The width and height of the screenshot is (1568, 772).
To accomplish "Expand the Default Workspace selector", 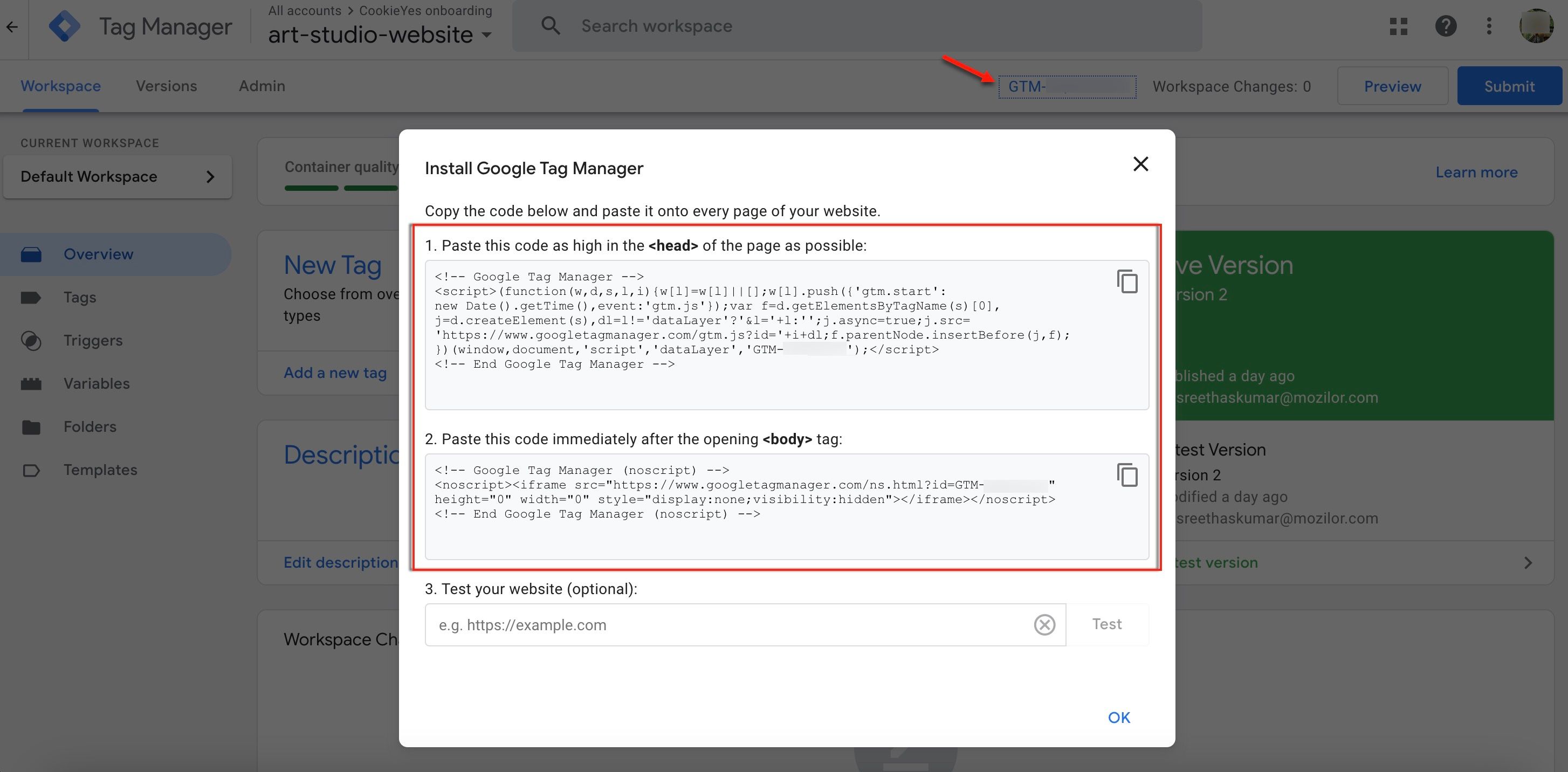I will pos(118,176).
